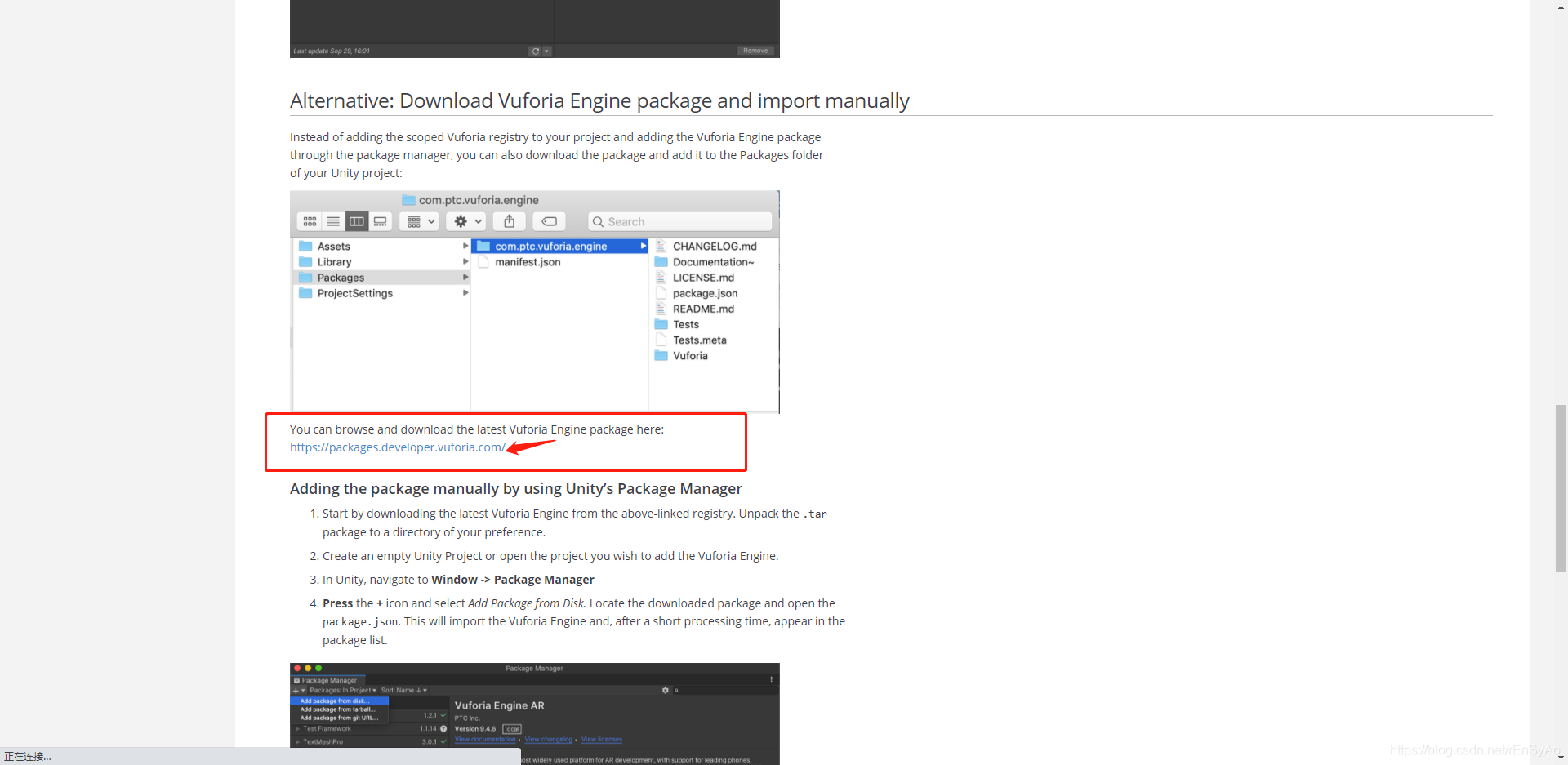Click the Finder share icon
The image size is (1568, 765).
click(x=510, y=221)
